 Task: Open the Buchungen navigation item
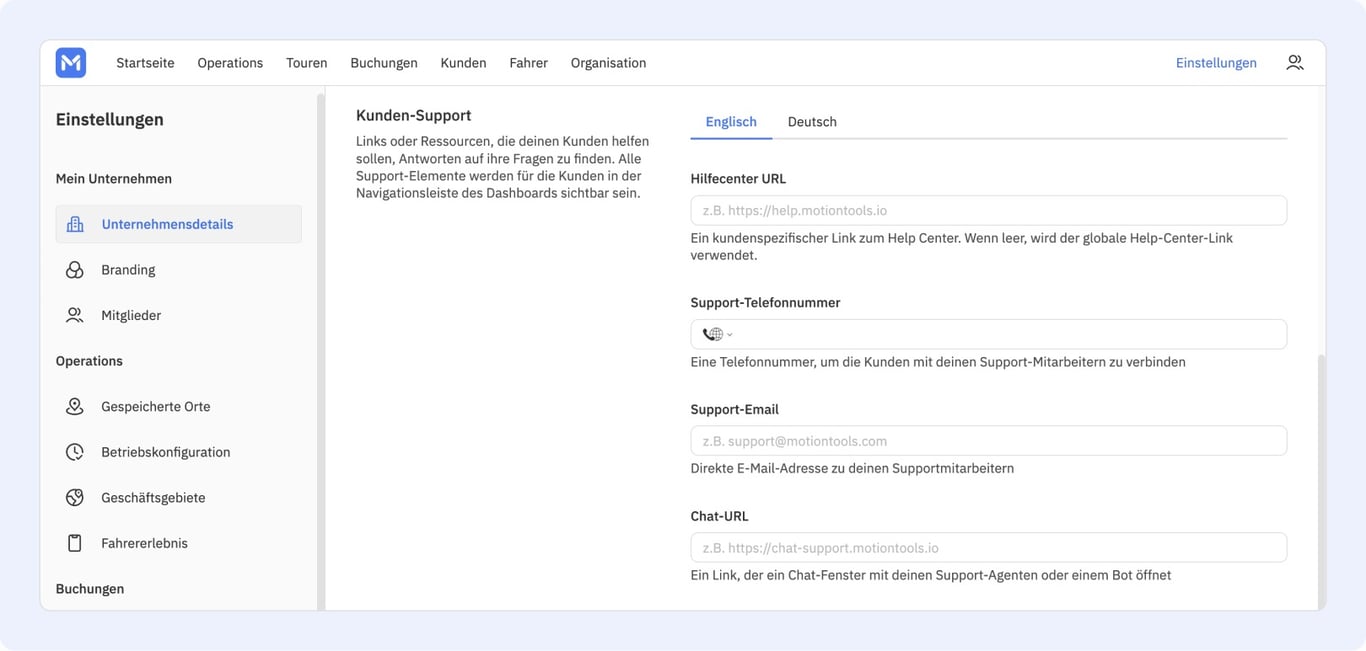(x=384, y=63)
